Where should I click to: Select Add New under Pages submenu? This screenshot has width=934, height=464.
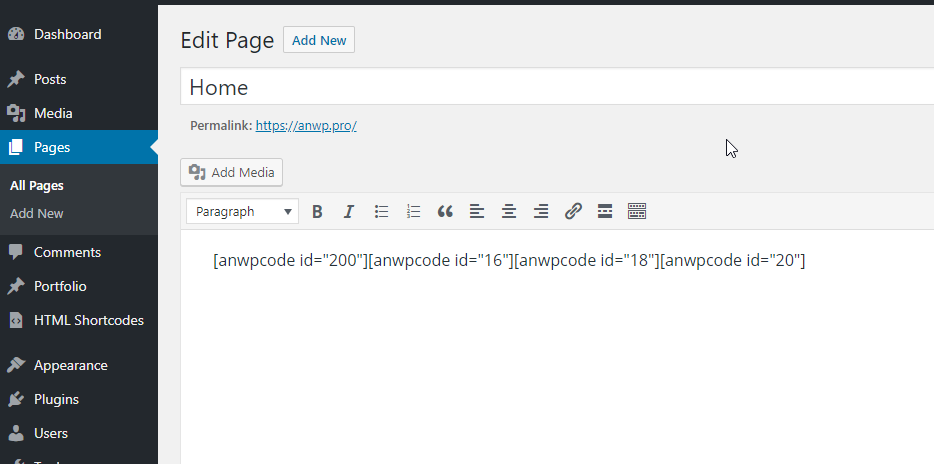pyautogui.click(x=36, y=213)
